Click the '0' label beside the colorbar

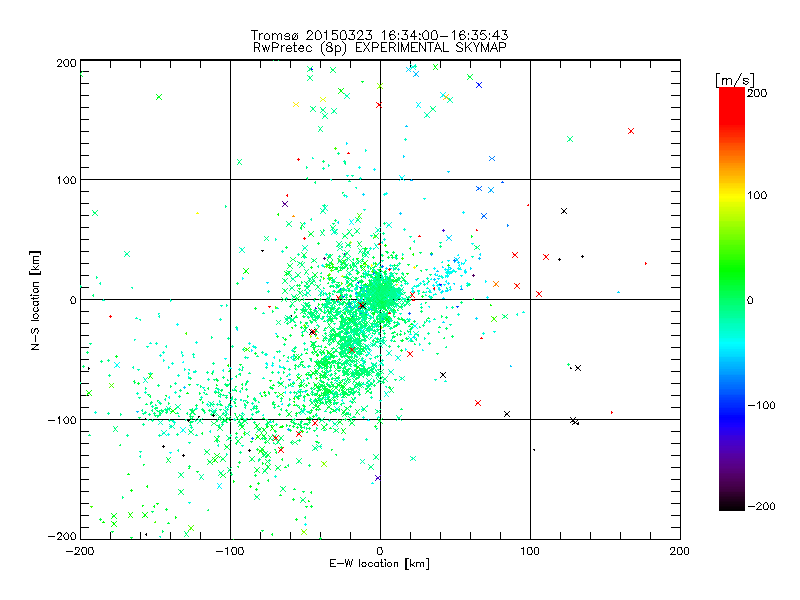tap(751, 300)
